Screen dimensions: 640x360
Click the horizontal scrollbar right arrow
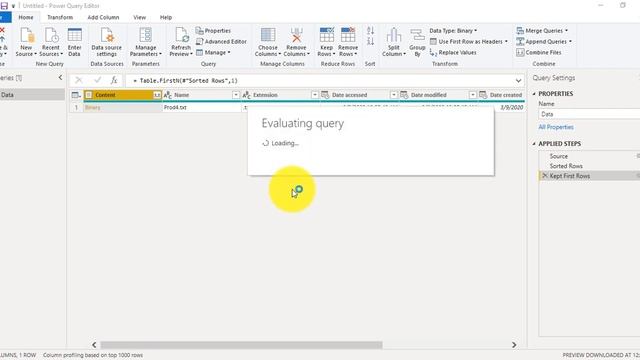514,345
